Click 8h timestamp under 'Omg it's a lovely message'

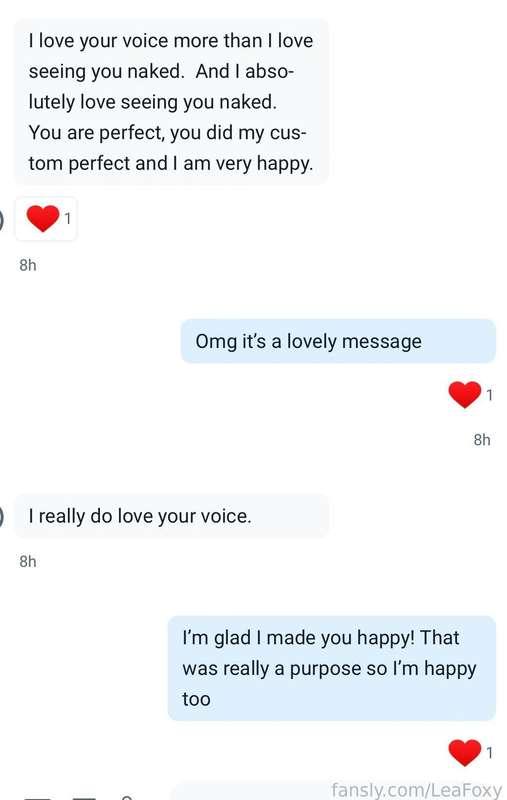point(482,440)
